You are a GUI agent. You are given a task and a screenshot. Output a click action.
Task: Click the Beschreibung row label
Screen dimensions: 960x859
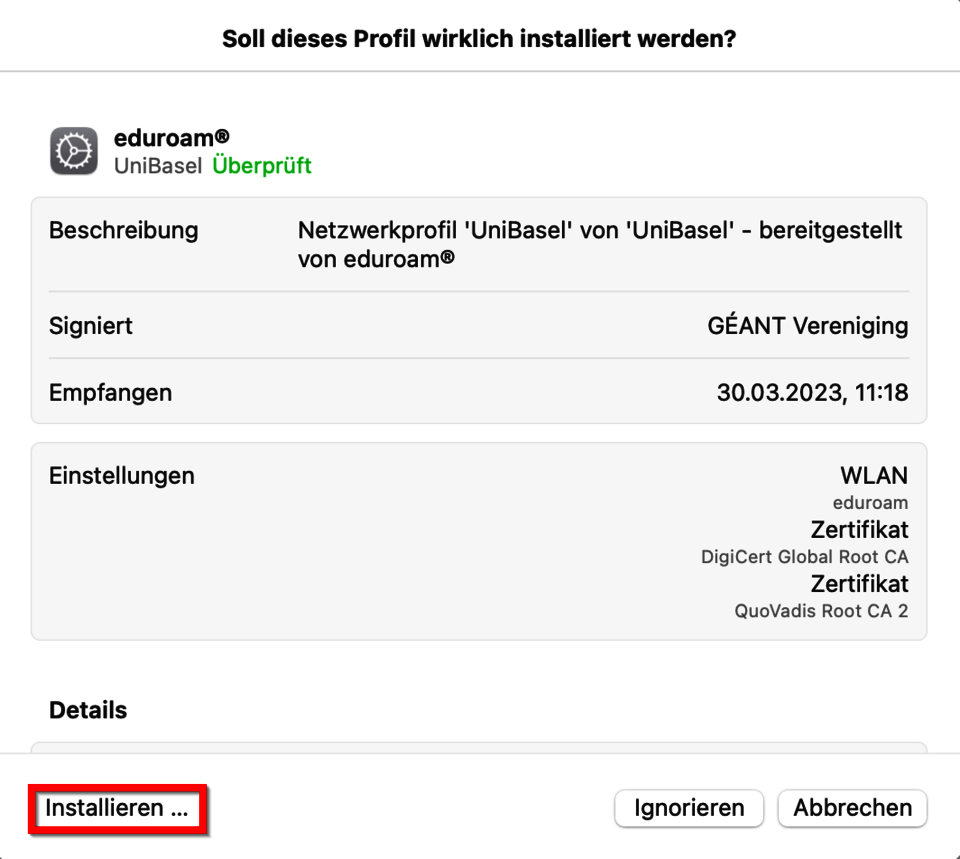(x=123, y=230)
